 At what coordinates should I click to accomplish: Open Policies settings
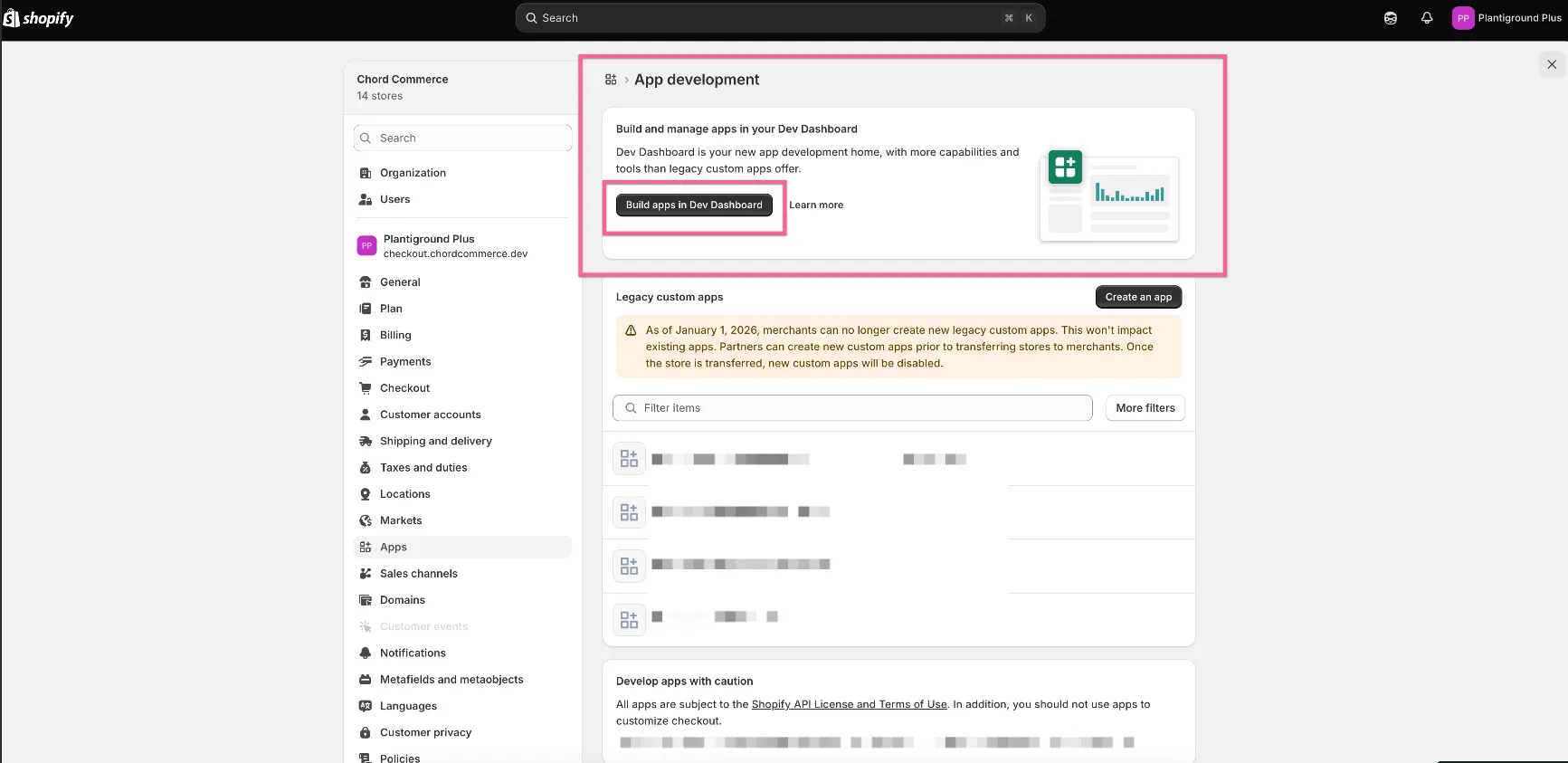point(462,757)
